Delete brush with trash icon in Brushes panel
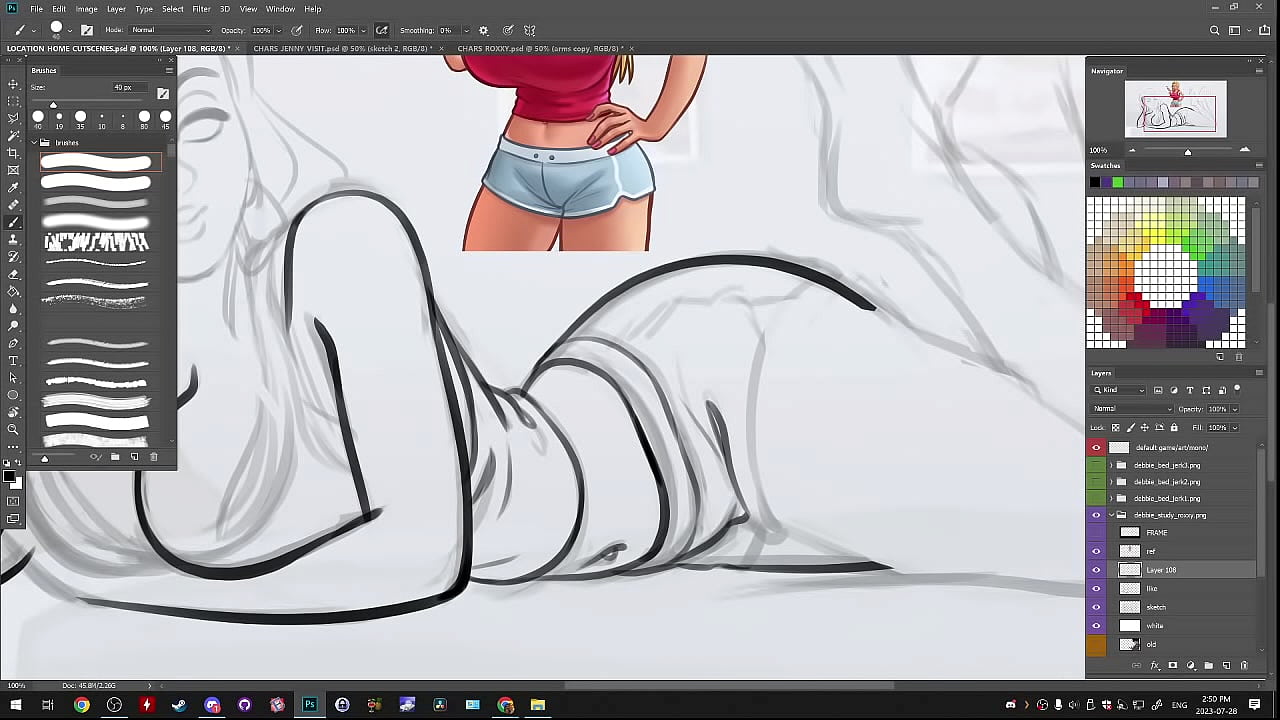The height and width of the screenshot is (720, 1280). (153, 457)
